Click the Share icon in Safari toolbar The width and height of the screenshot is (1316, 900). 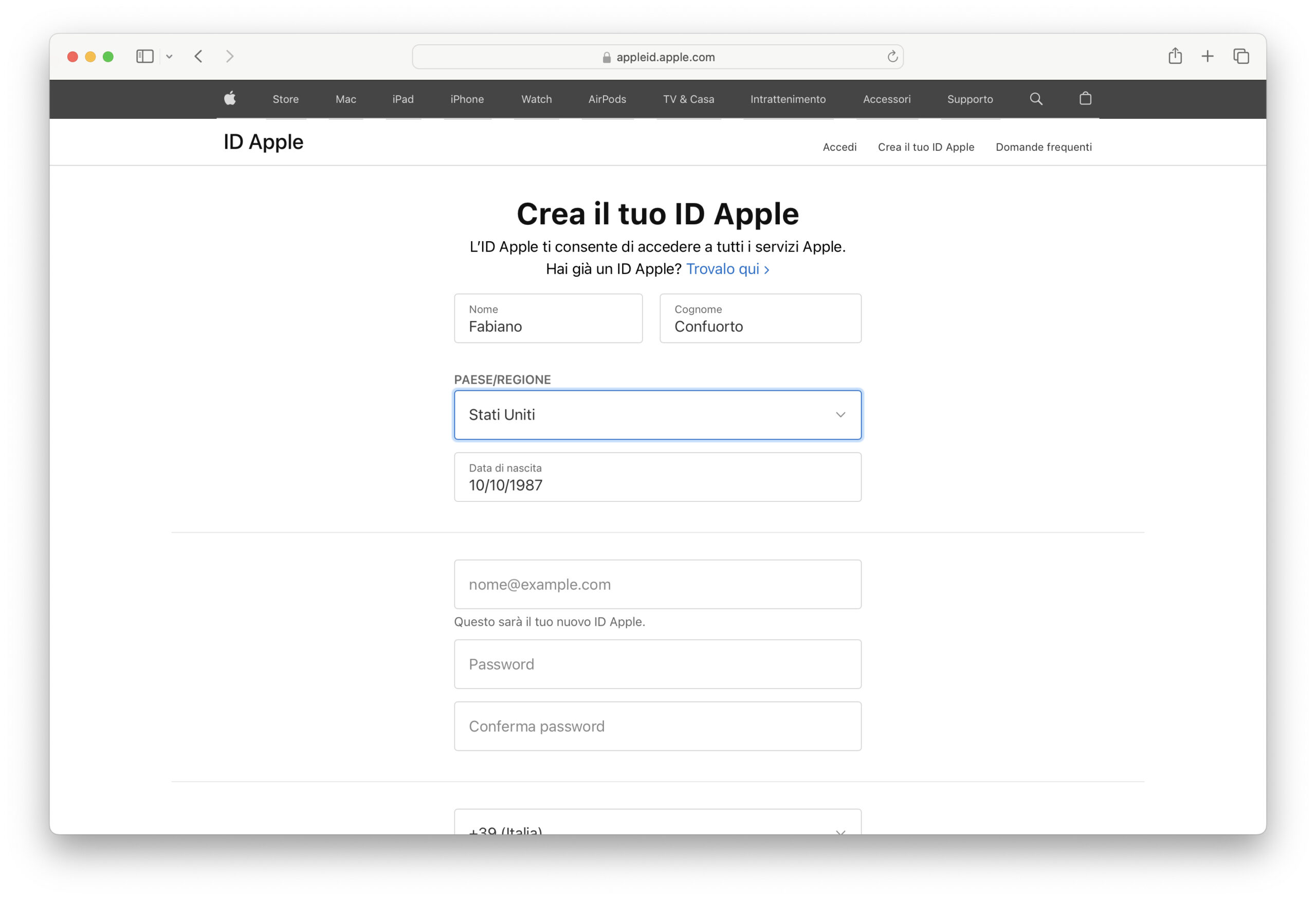pos(1175,56)
